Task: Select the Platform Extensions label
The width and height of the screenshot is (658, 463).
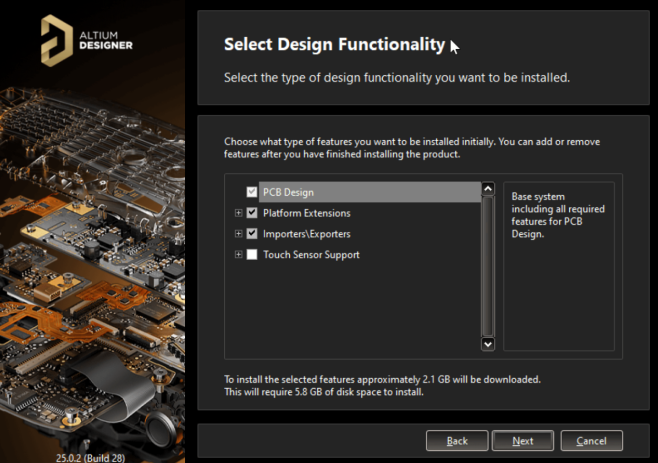Action: click(306, 213)
